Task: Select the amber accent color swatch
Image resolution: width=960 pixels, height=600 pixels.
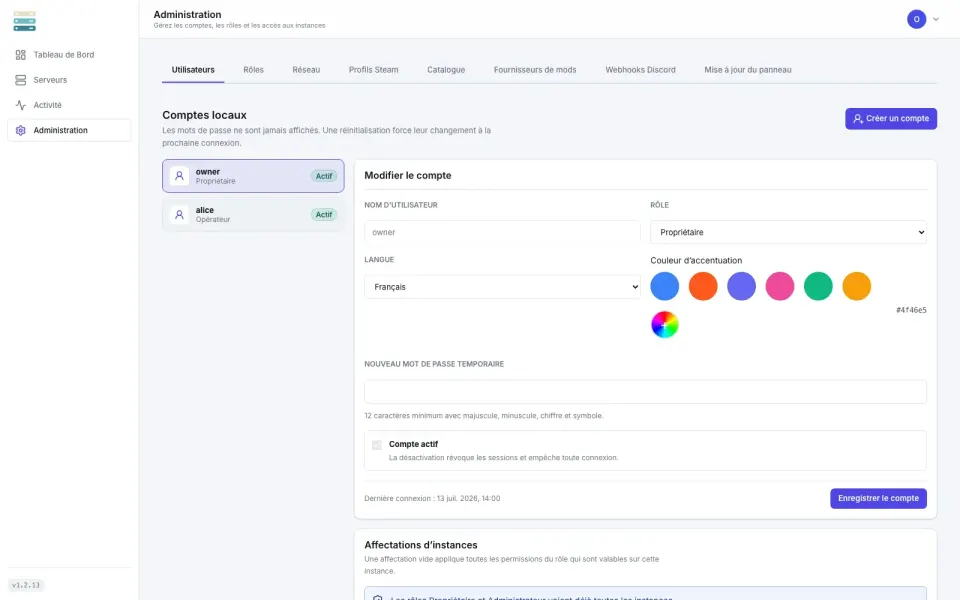Action: tap(857, 287)
